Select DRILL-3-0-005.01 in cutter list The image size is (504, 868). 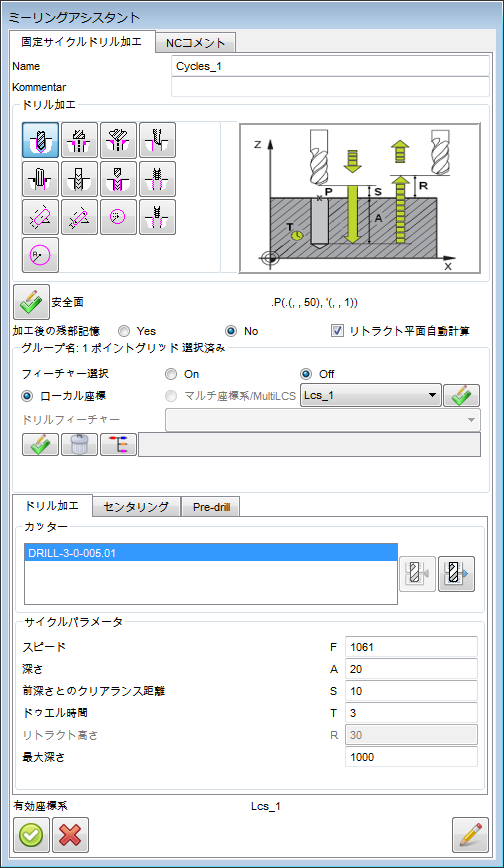[211, 553]
